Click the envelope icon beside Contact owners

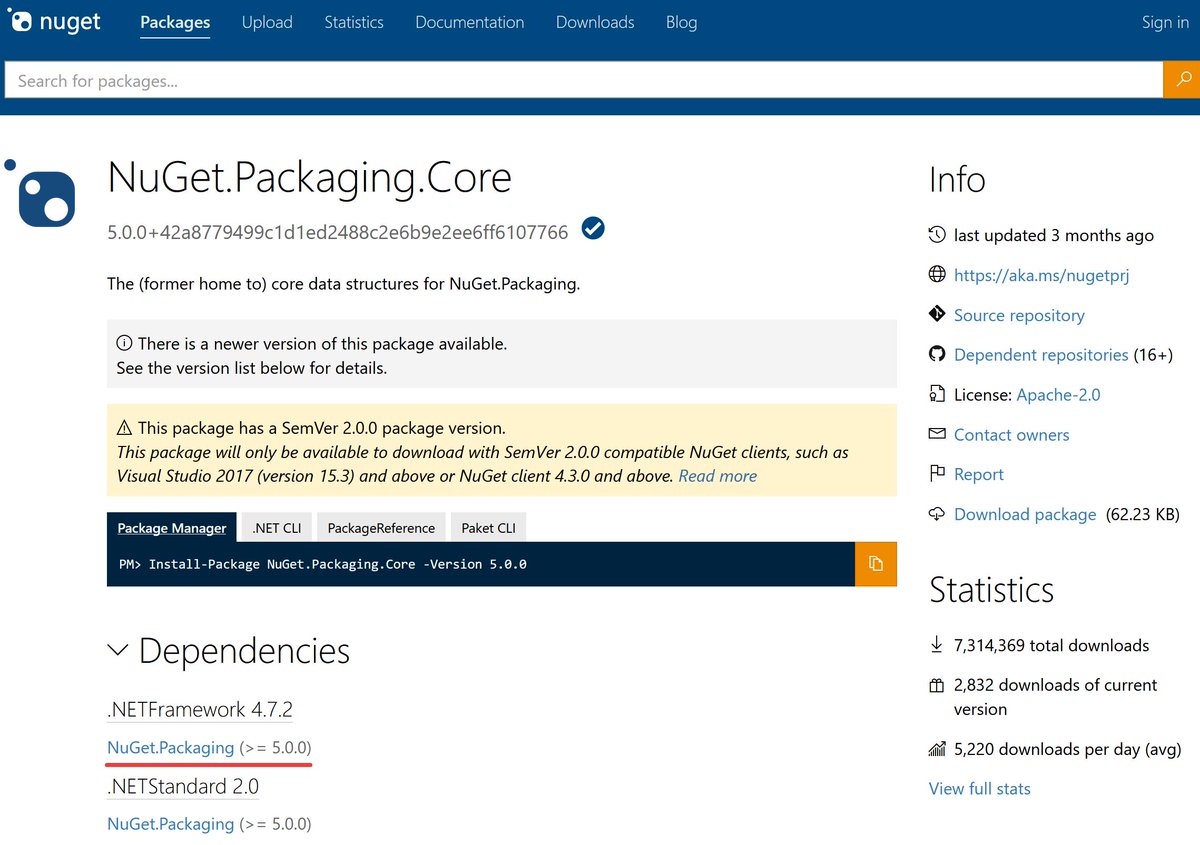click(x=937, y=434)
